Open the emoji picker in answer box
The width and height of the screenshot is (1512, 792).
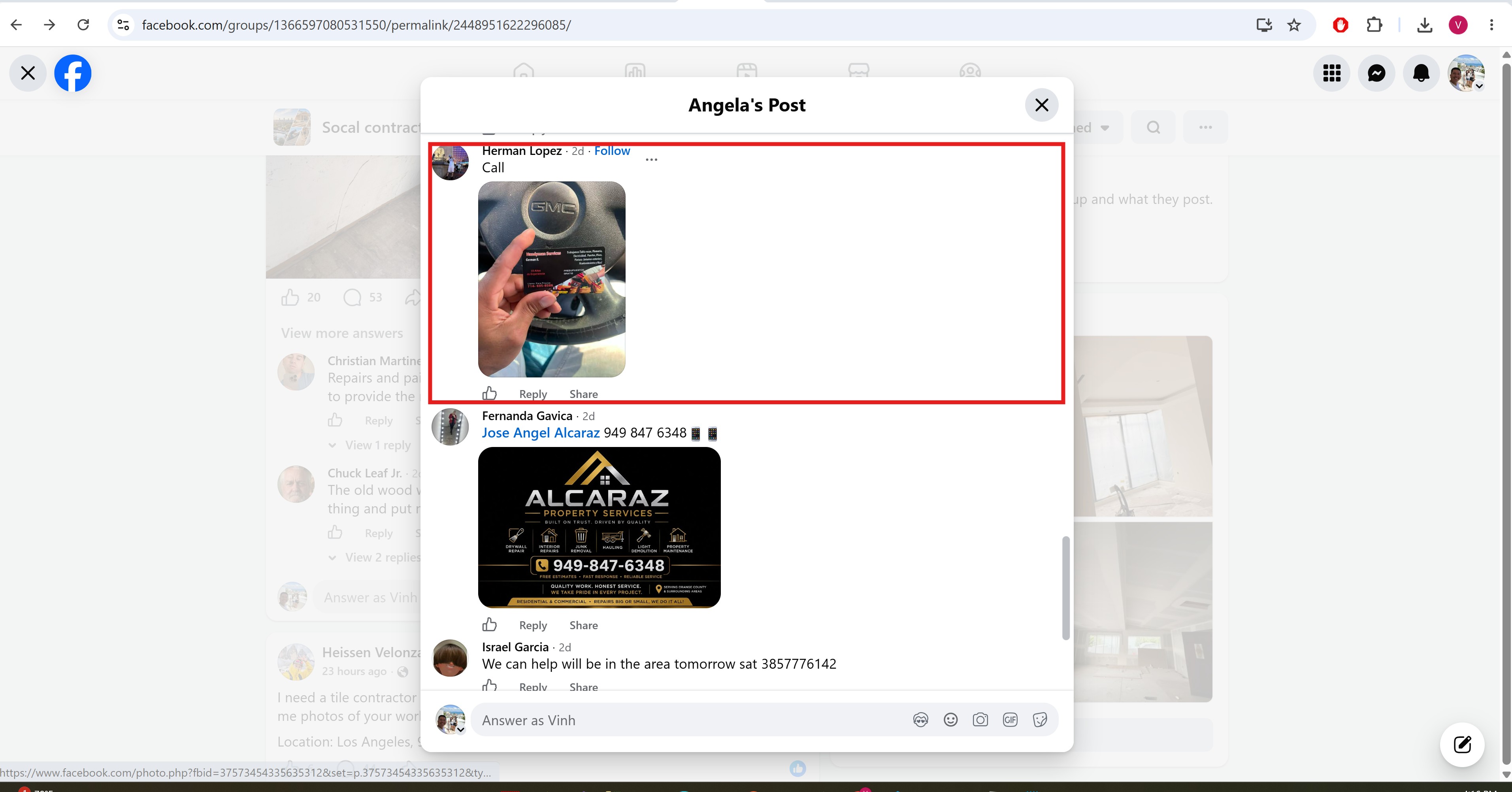coord(950,720)
